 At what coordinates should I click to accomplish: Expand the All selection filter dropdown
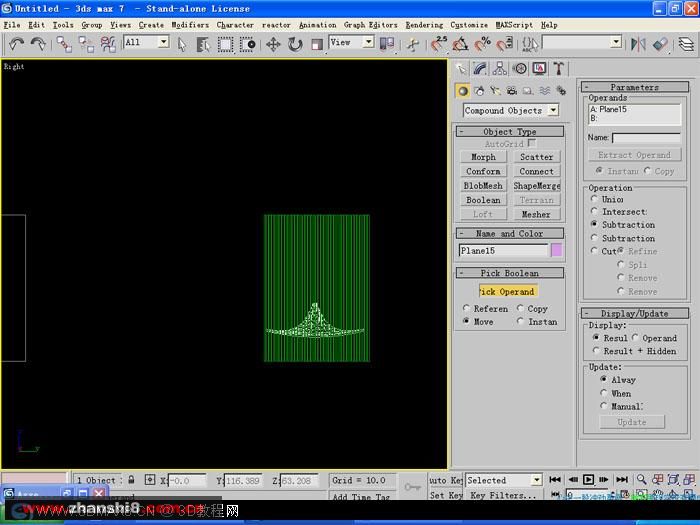click(x=146, y=42)
